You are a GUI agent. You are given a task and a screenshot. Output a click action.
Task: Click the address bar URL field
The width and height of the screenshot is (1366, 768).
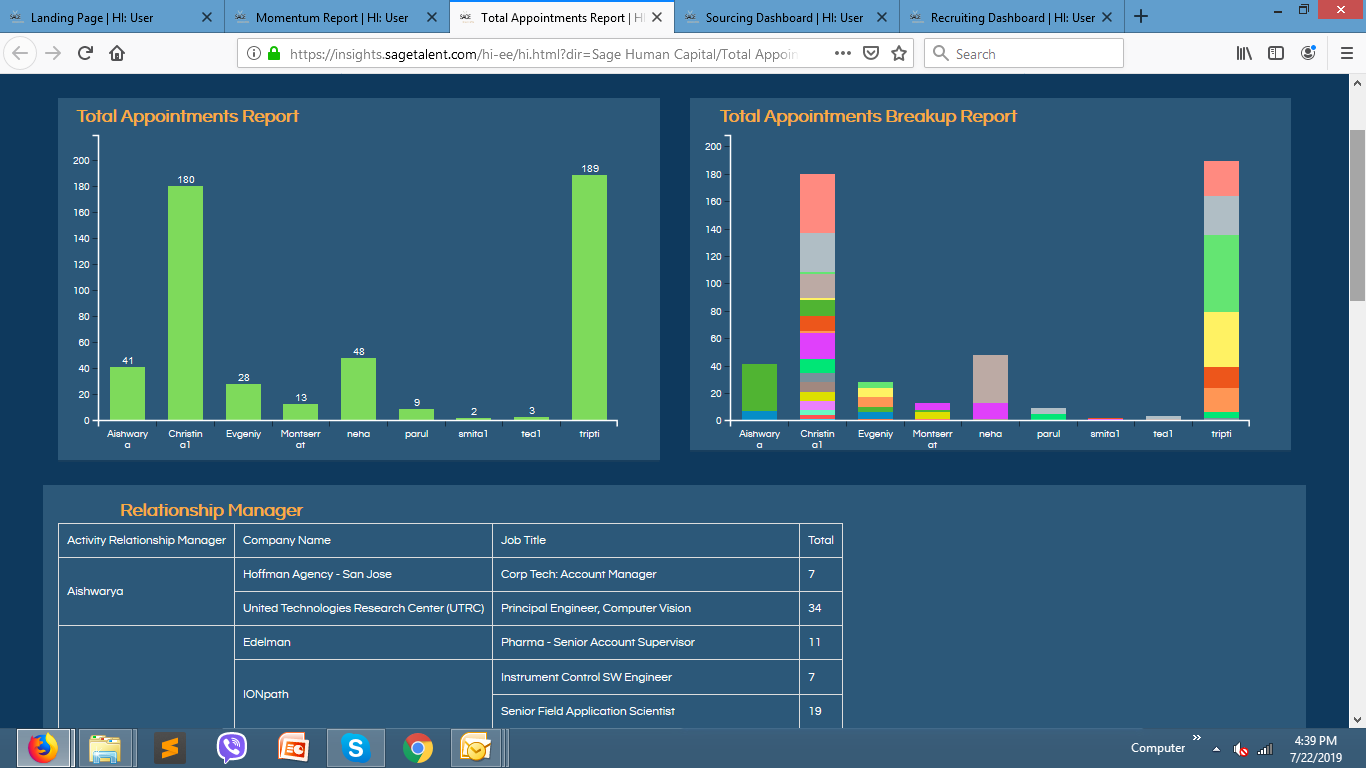pyautogui.click(x=545, y=54)
